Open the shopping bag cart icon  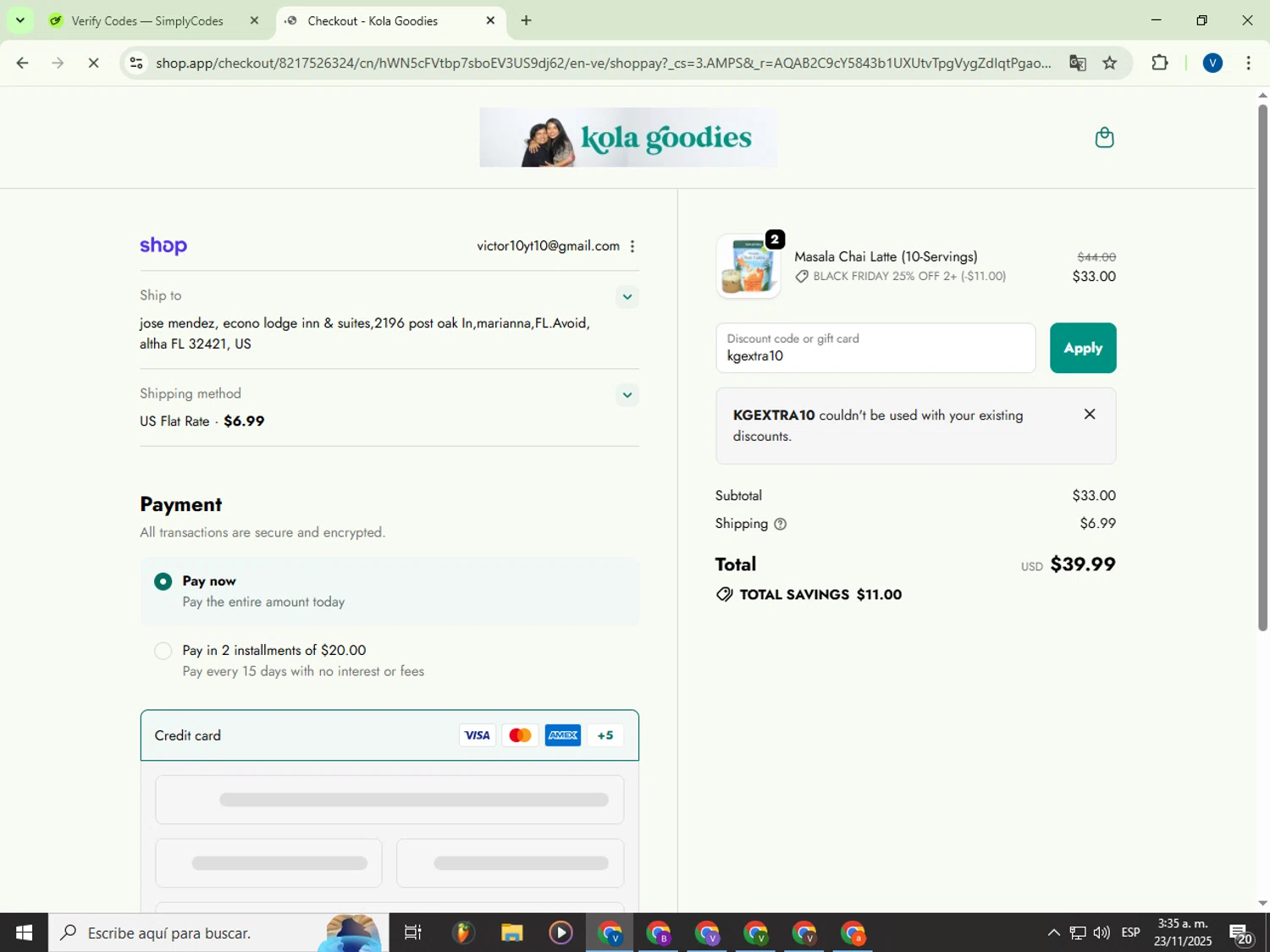click(1104, 137)
